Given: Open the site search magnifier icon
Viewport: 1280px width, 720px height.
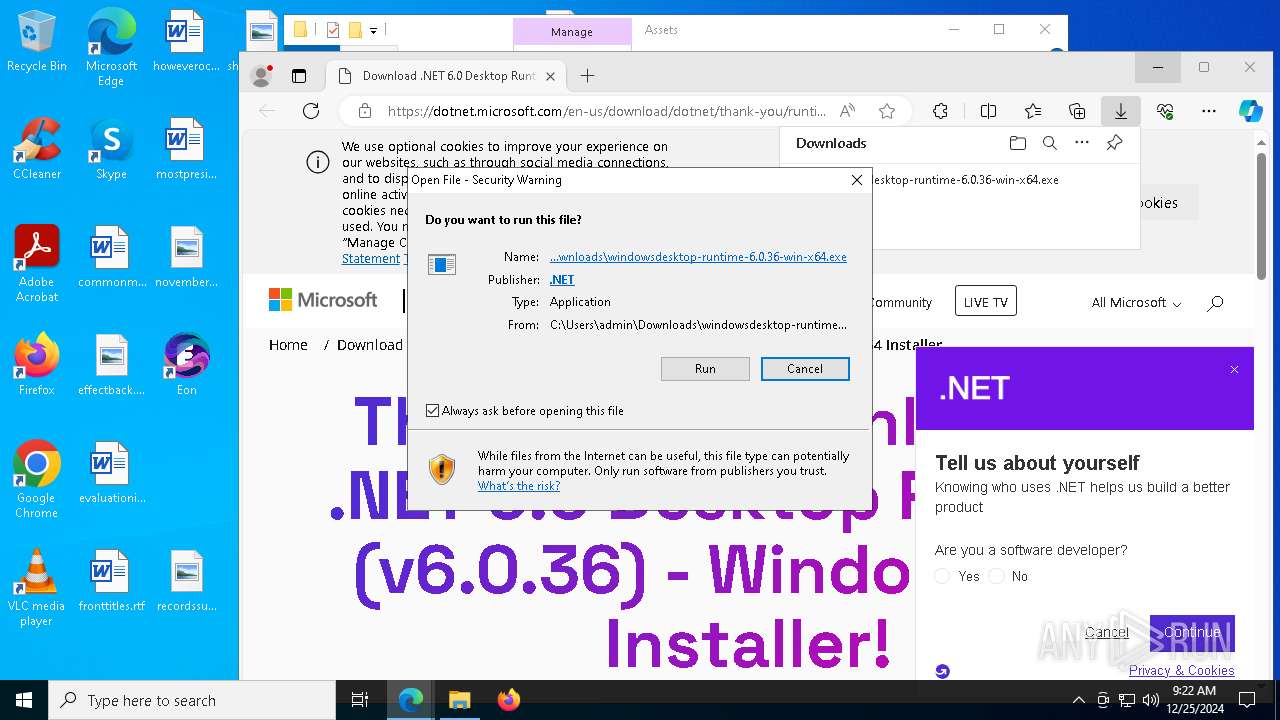Looking at the screenshot, I should (x=1215, y=303).
